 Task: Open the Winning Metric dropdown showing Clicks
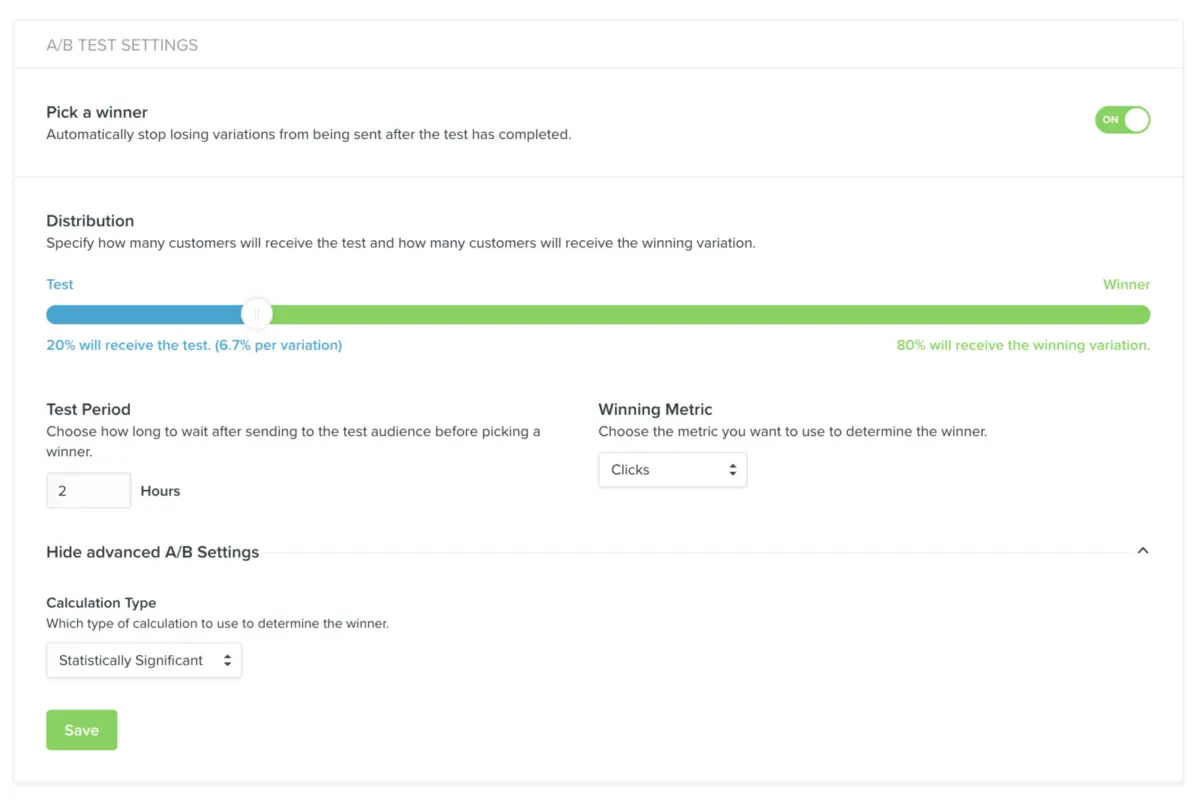(672, 470)
